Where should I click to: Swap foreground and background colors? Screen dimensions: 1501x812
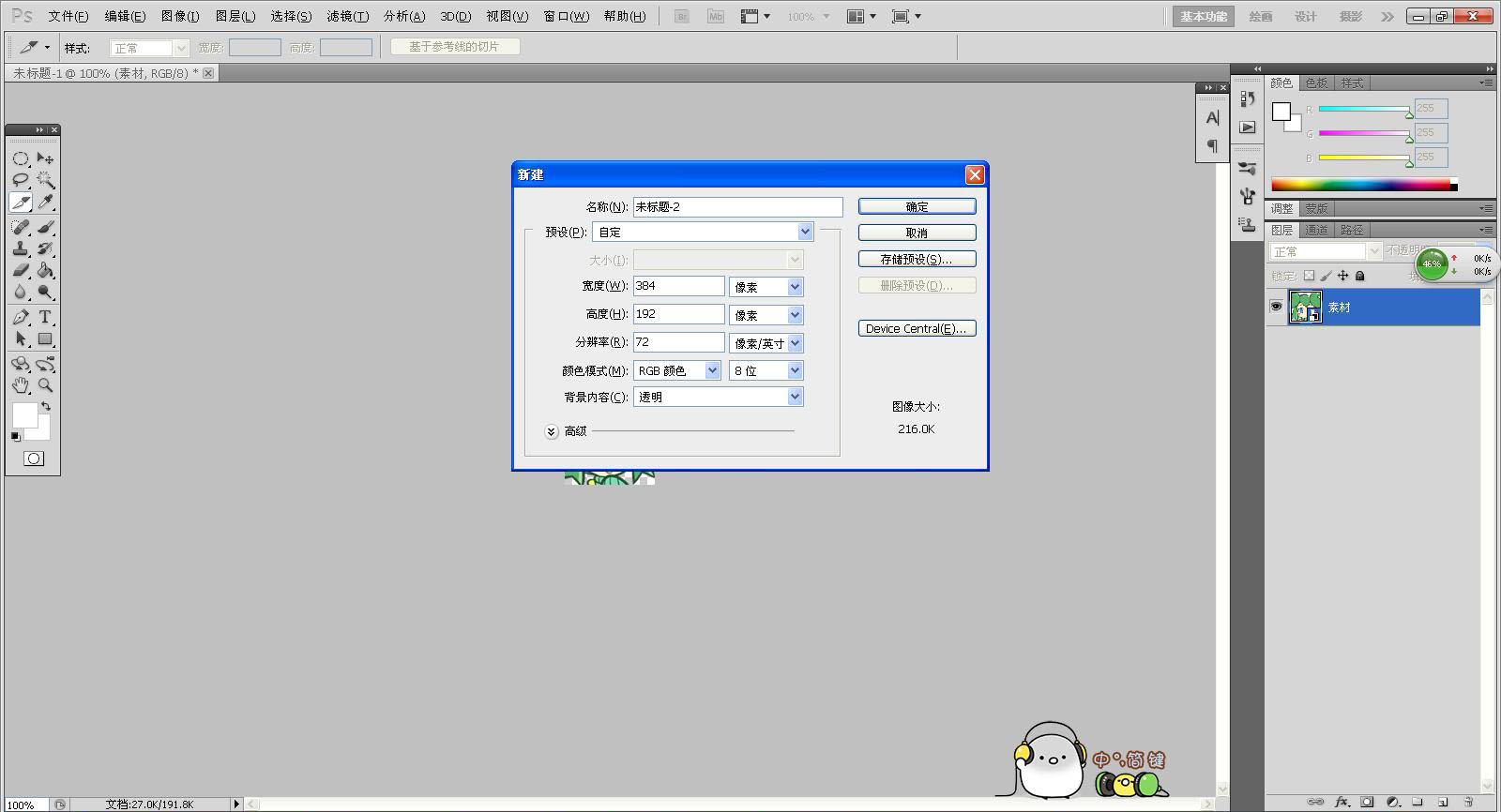pyautogui.click(x=46, y=407)
